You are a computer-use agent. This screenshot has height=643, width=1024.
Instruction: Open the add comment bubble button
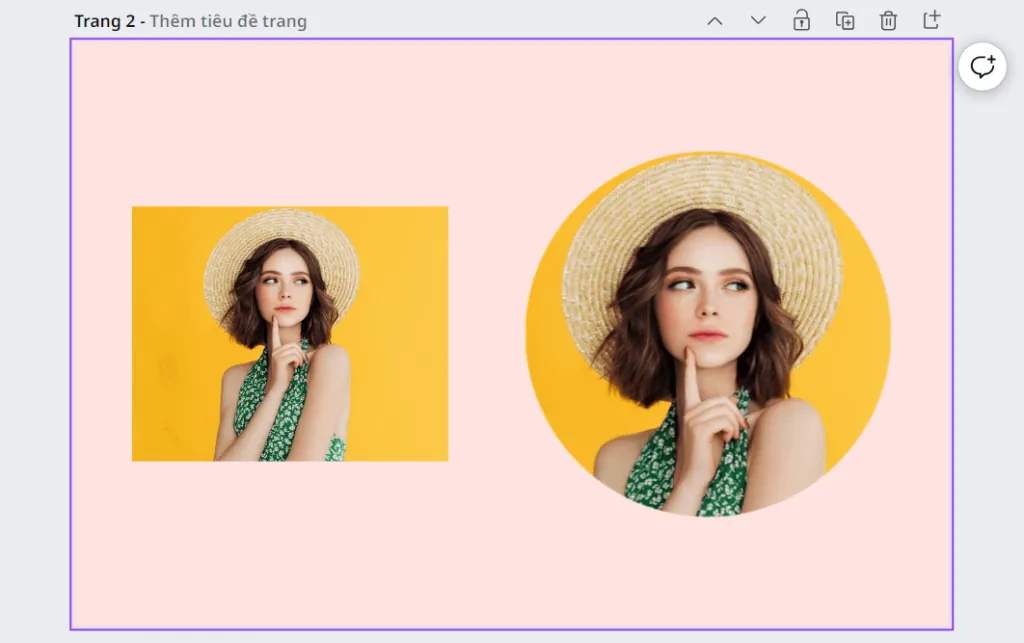(982, 67)
